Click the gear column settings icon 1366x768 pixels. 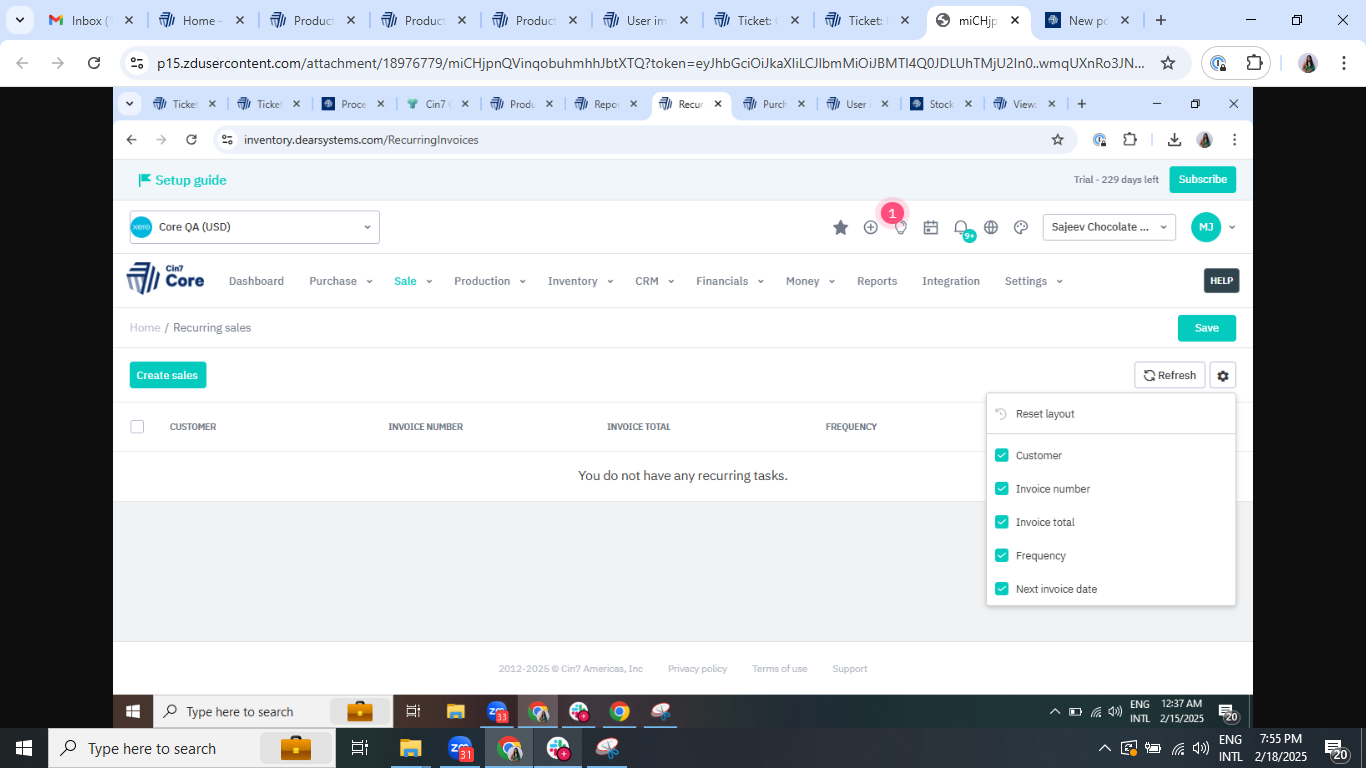click(x=1222, y=375)
